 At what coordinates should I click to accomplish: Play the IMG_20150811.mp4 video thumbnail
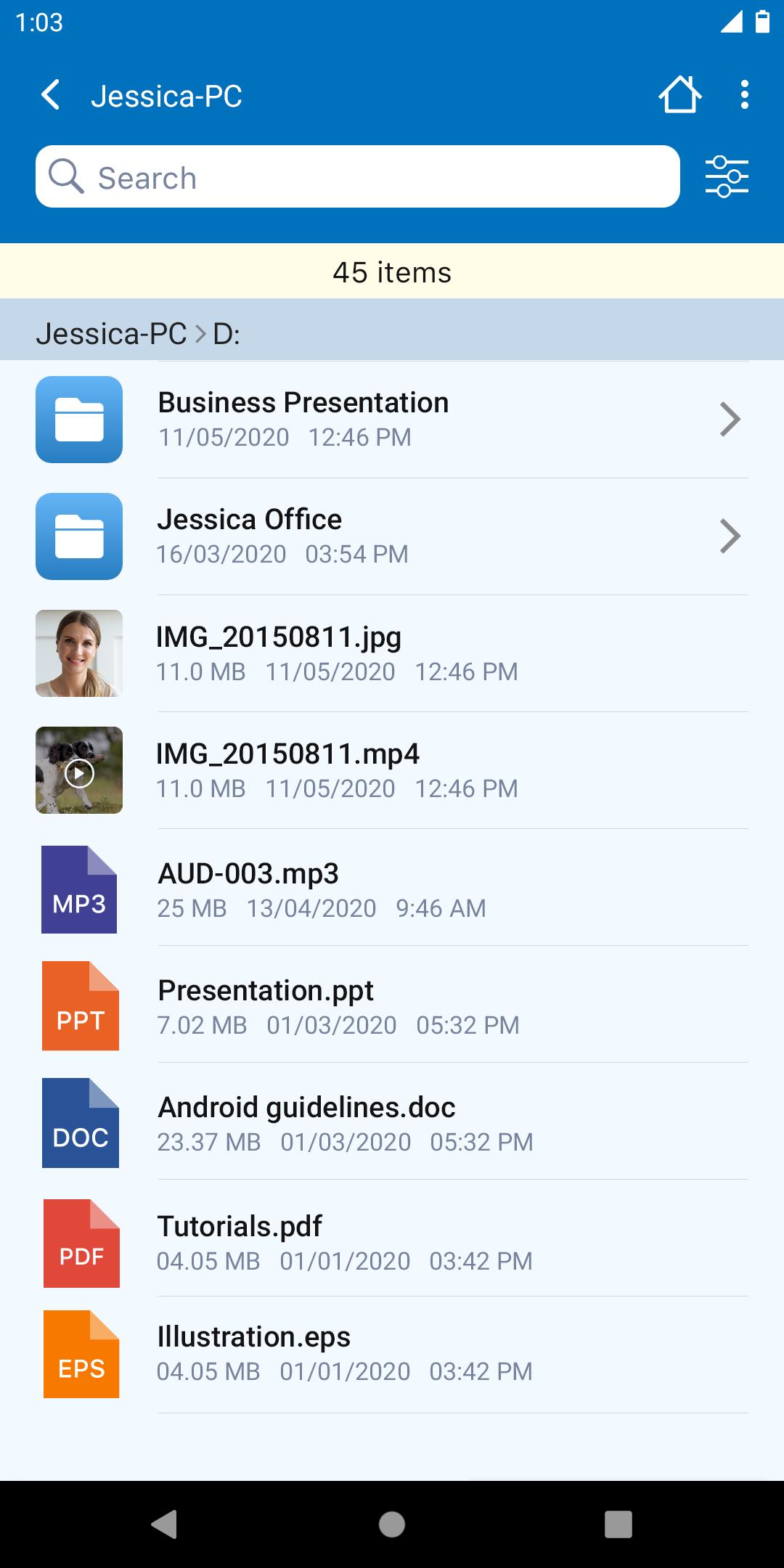(79, 770)
